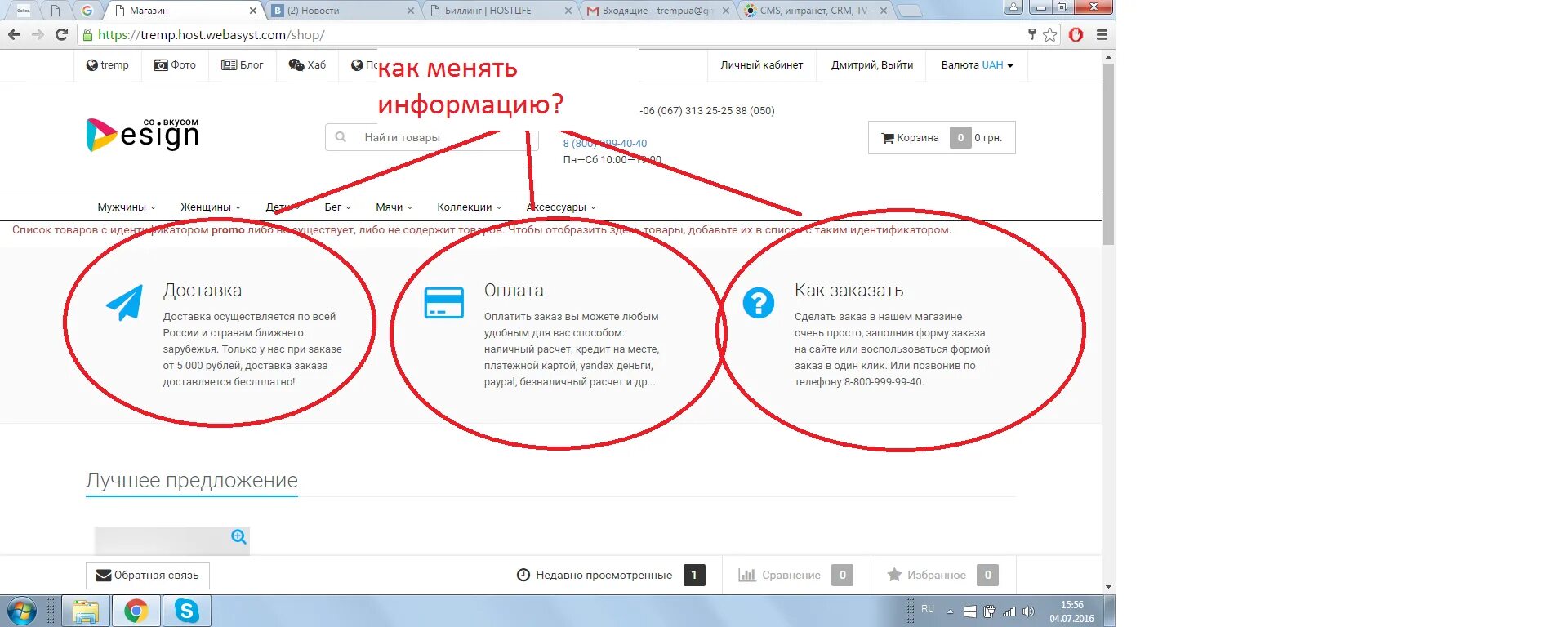Viewport: 1568px width, 627px height.
Task: Click the browser address bar URL
Action: (x=212, y=35)
